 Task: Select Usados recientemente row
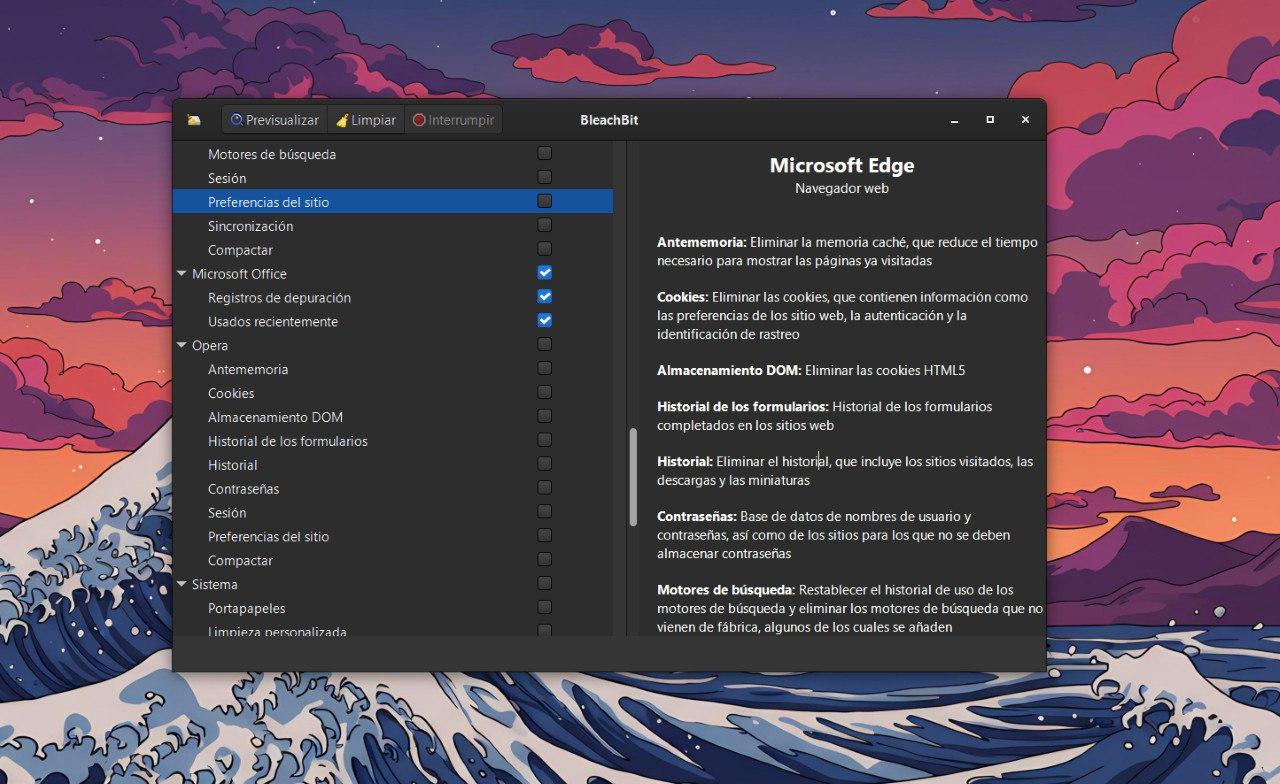click(393, 321)
